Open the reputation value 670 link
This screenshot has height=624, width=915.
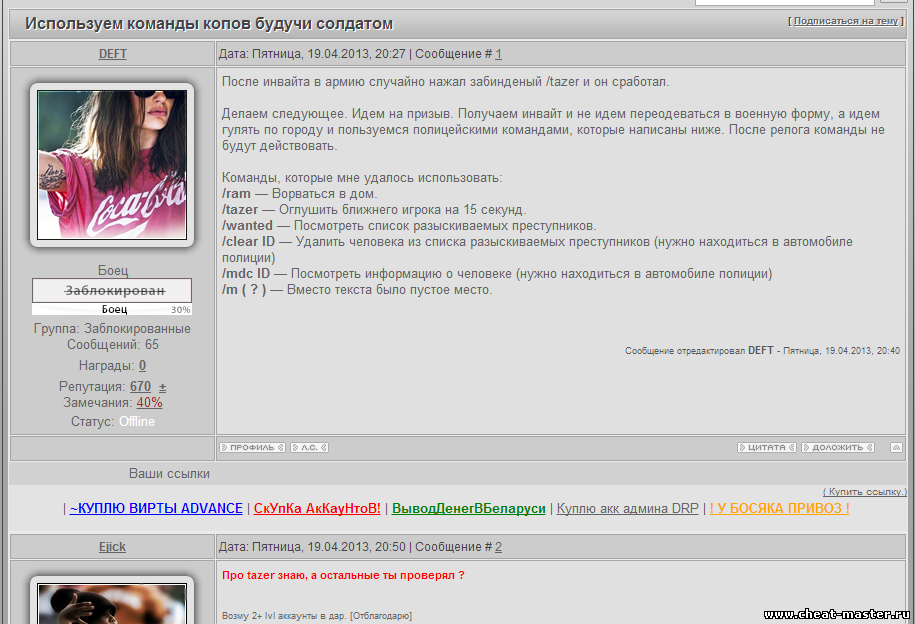[140, 386]
